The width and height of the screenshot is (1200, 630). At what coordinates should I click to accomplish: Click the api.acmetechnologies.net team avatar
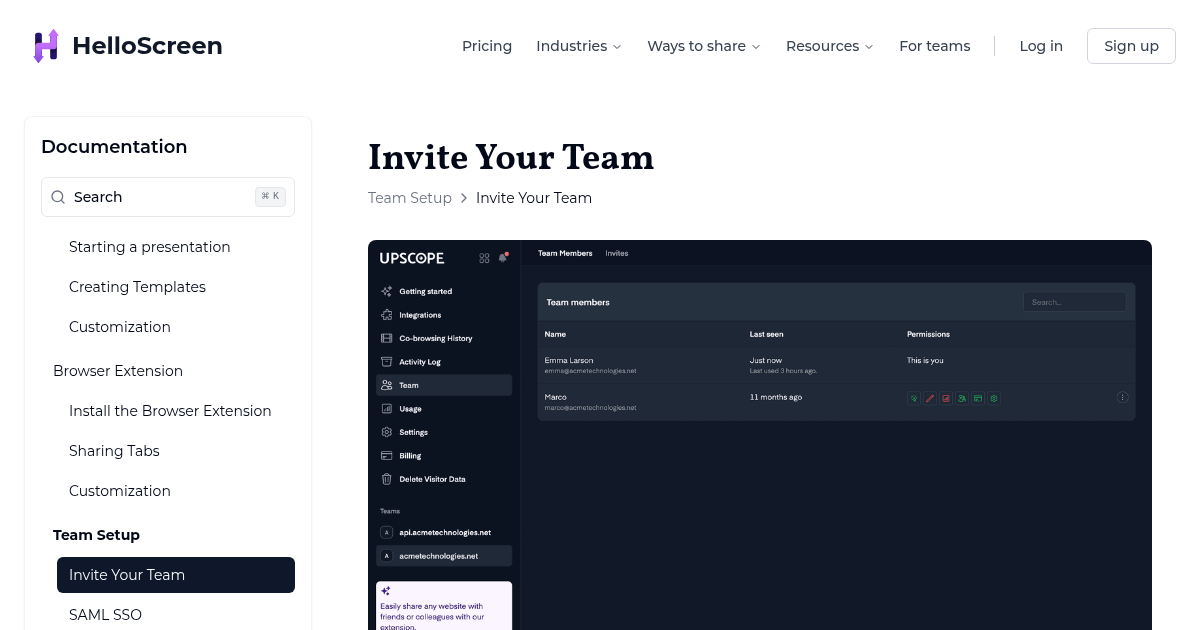click(386, 532)
